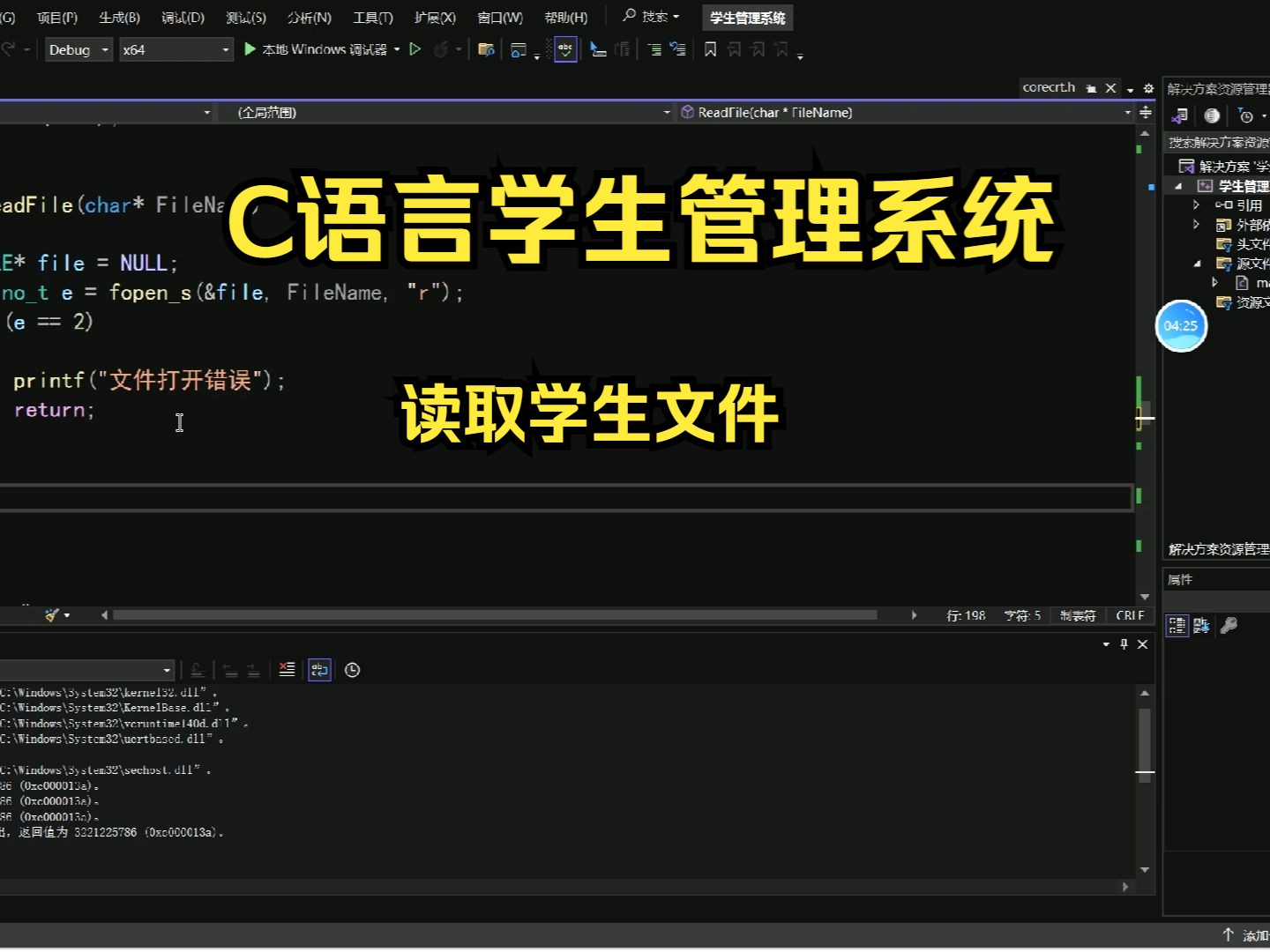This screenshot has height=952, width=1270.
Task: Switch to the corecrt.h tab
Action: pyautogui.click(x=1050, y=87)
